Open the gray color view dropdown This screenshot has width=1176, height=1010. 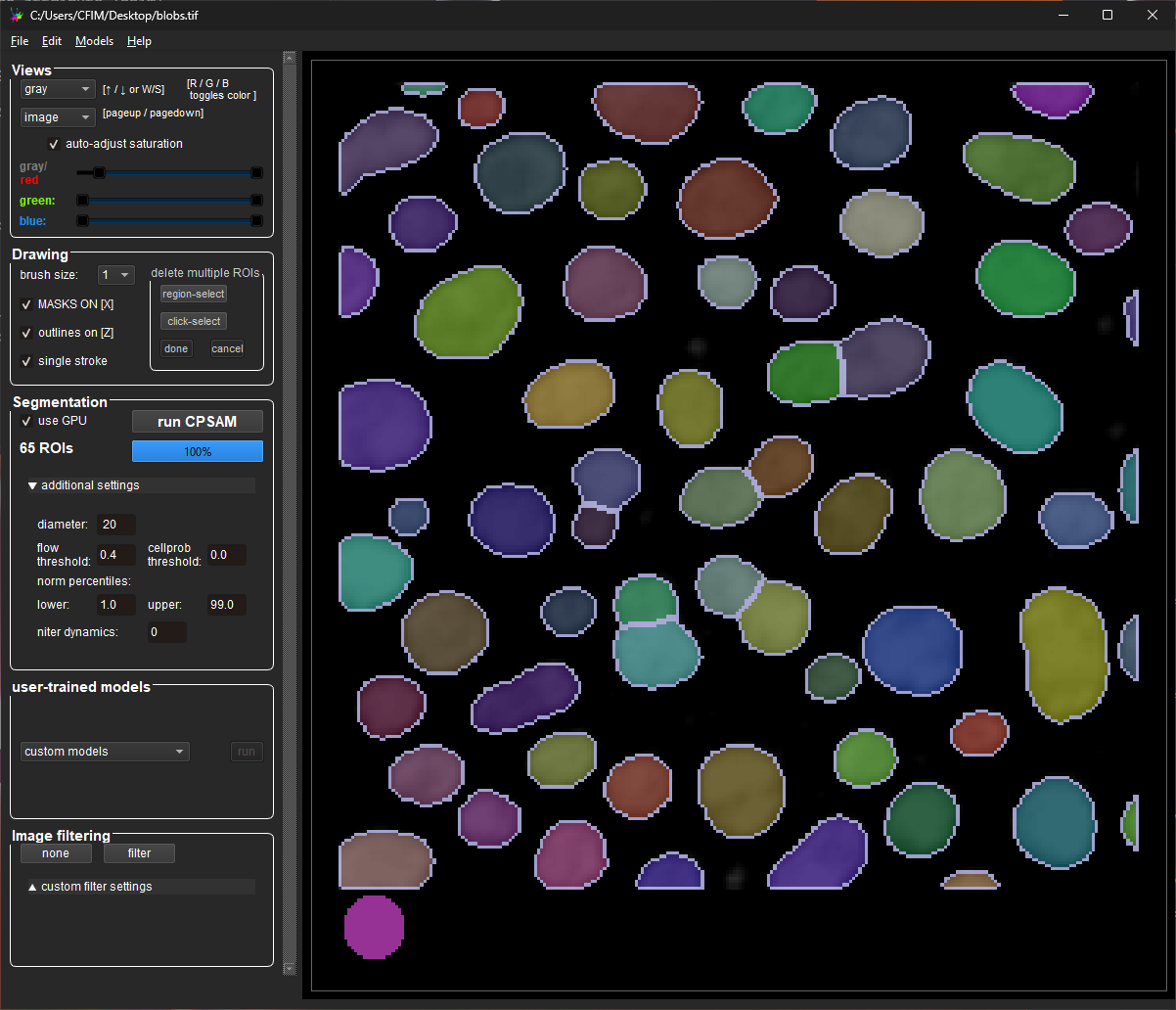click(x=58, y=89)
